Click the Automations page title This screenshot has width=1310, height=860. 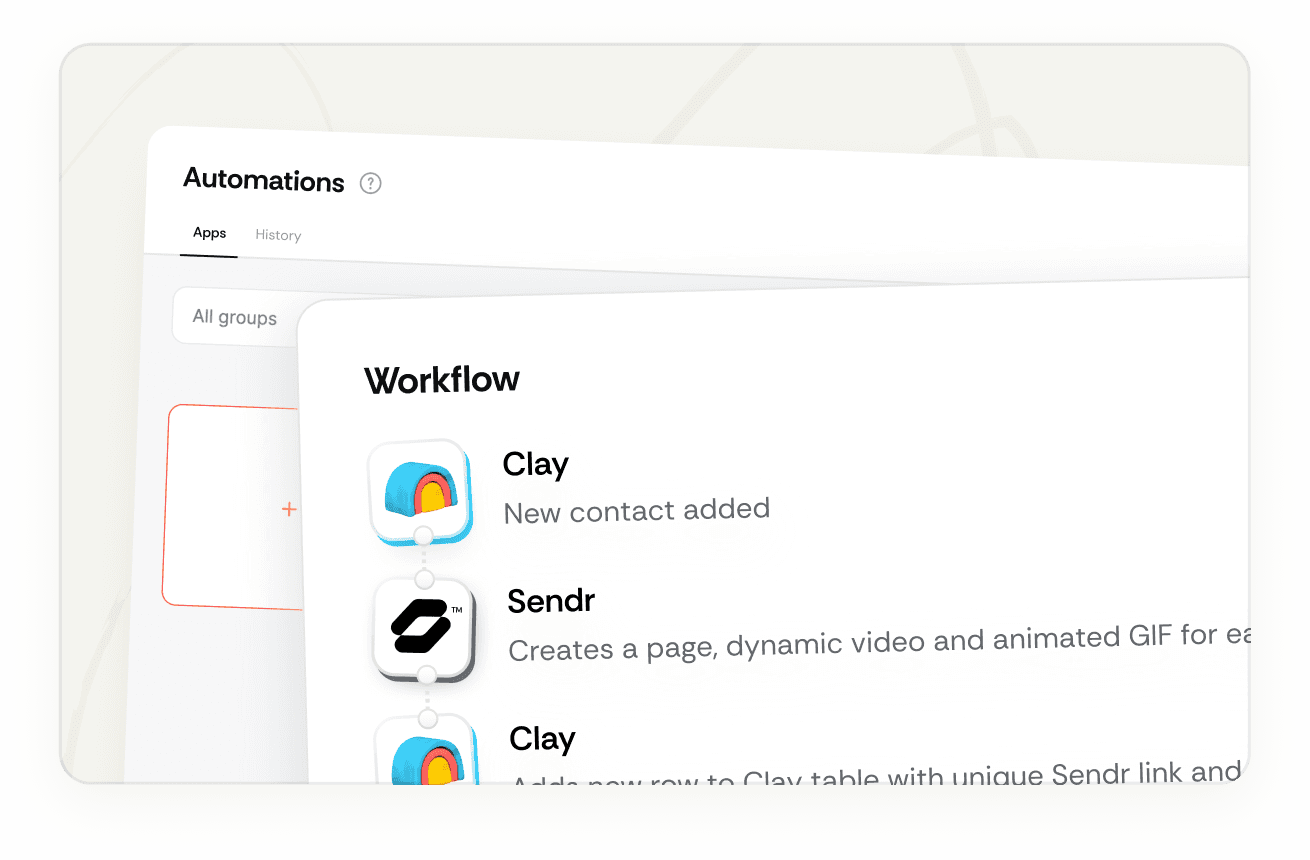(x=264, y=180)
